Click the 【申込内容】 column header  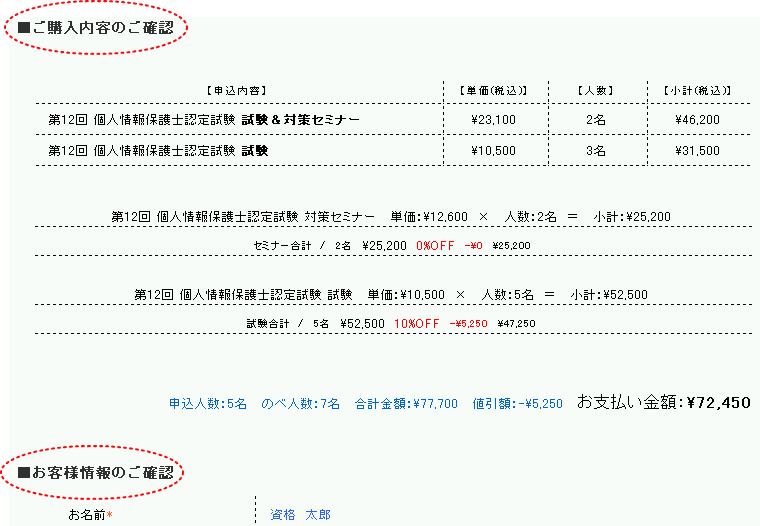click(237, 91)
